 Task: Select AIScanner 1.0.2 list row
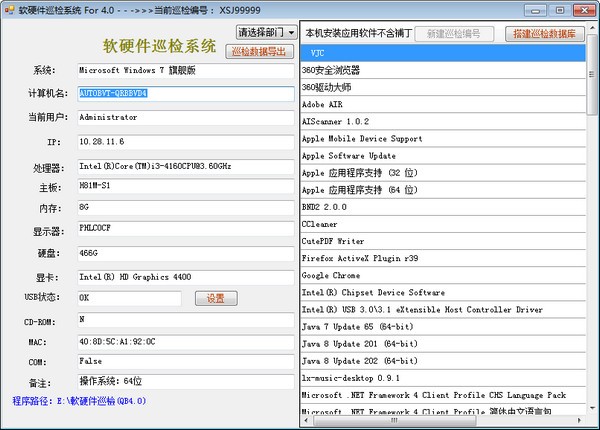[x=443, y=122]
